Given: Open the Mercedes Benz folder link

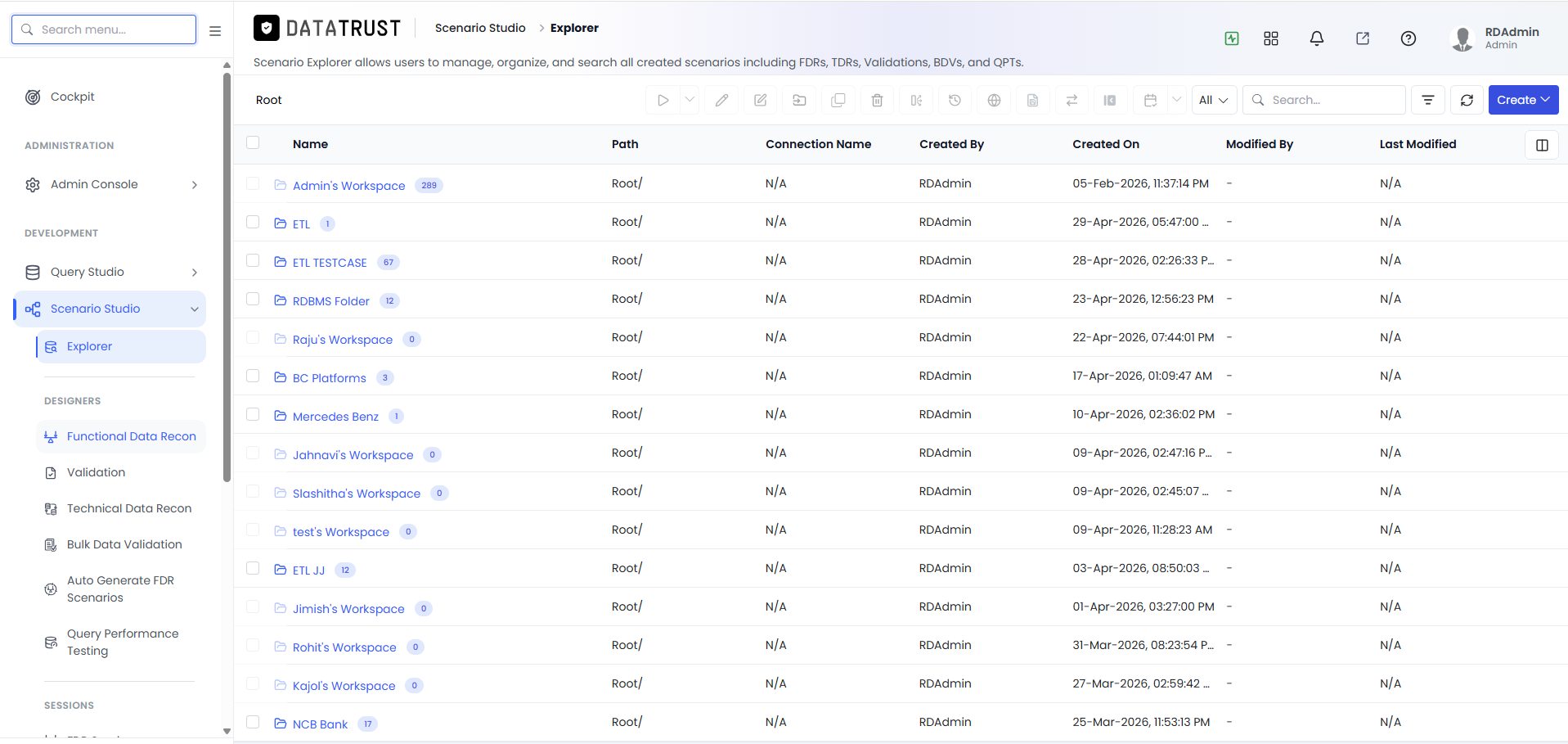Looking at the screenshot, I should pos(335,417).
